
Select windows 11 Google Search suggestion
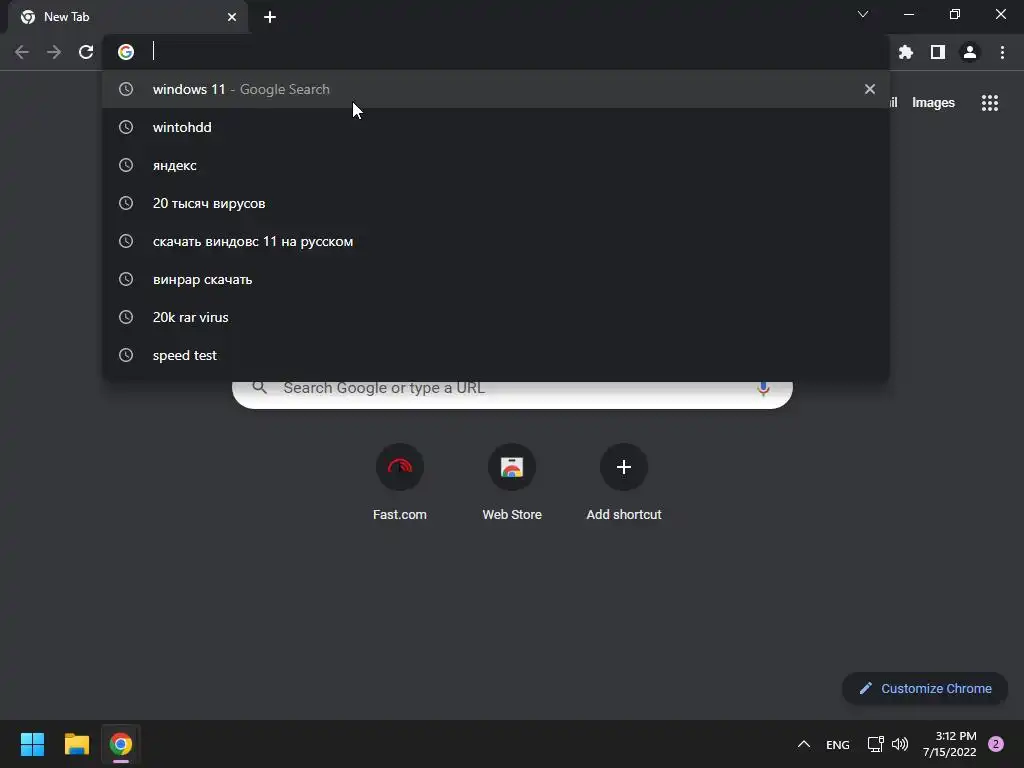point(496,89)
